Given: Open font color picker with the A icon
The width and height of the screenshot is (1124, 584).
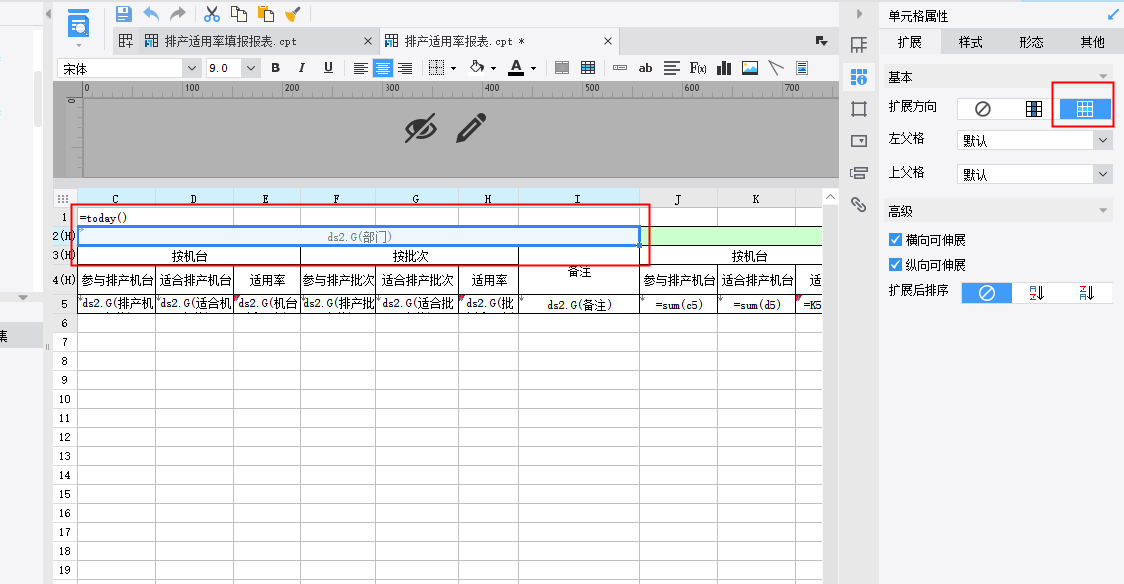Looking at the screenshot, I should tap(516, 68).
